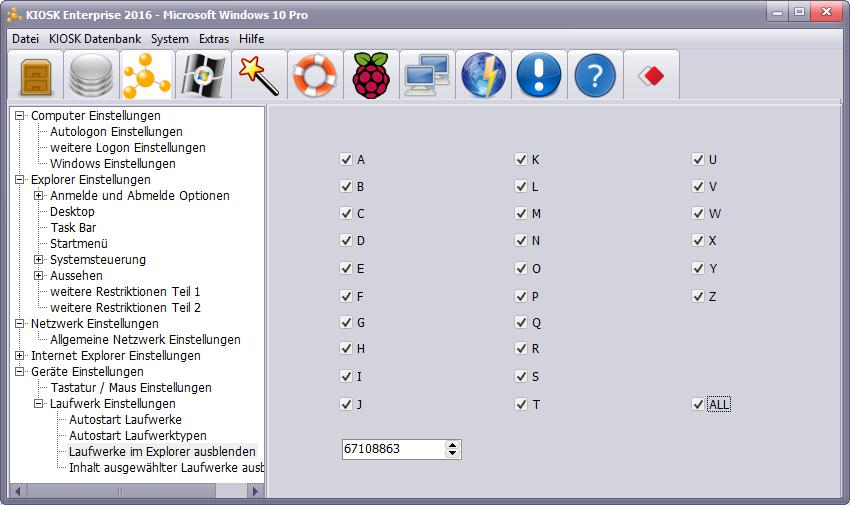The height and width of the screenshot is (505, 850).
Task: Select weitere Logon Einstellungen item
Action: coord(127,147)
